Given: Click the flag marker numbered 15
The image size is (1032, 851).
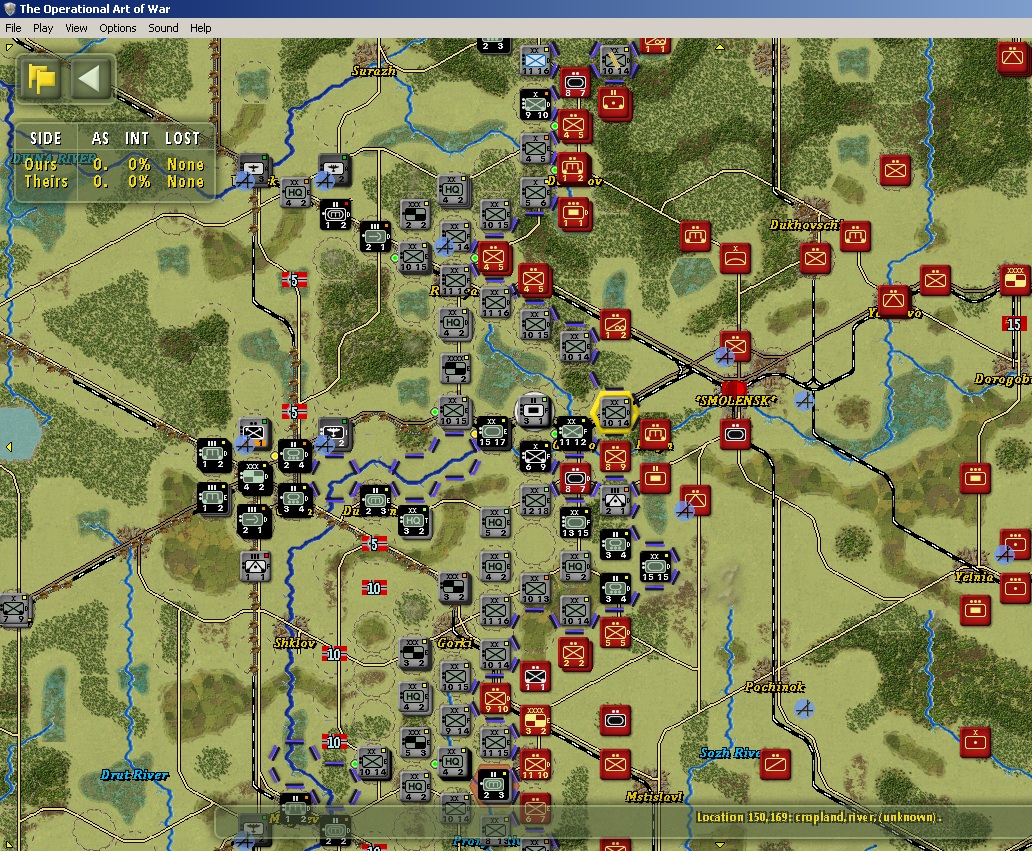Looking at the screenshot, I should click(x=1013, y=324).
